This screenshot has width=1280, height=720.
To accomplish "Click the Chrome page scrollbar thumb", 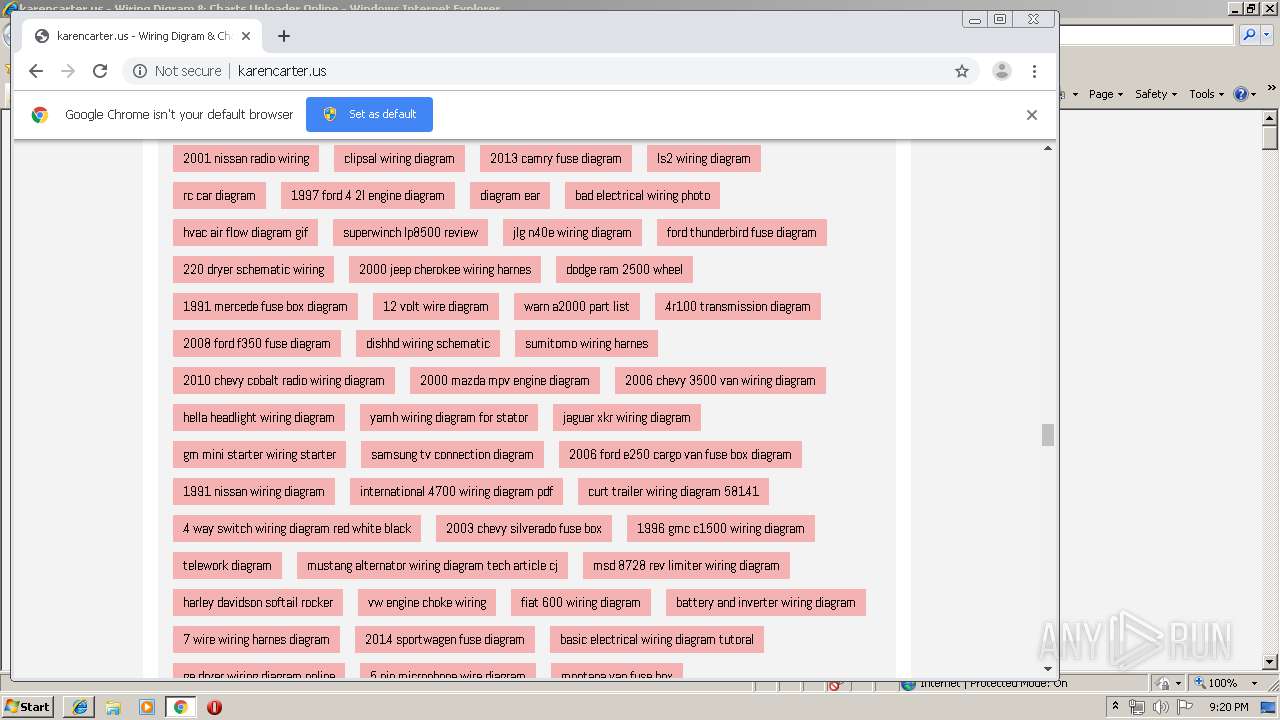I will [1048, 435].
